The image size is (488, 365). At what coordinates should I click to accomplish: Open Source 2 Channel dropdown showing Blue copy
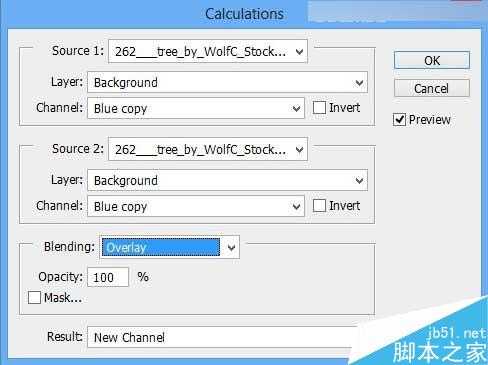[x=196, y=206]
